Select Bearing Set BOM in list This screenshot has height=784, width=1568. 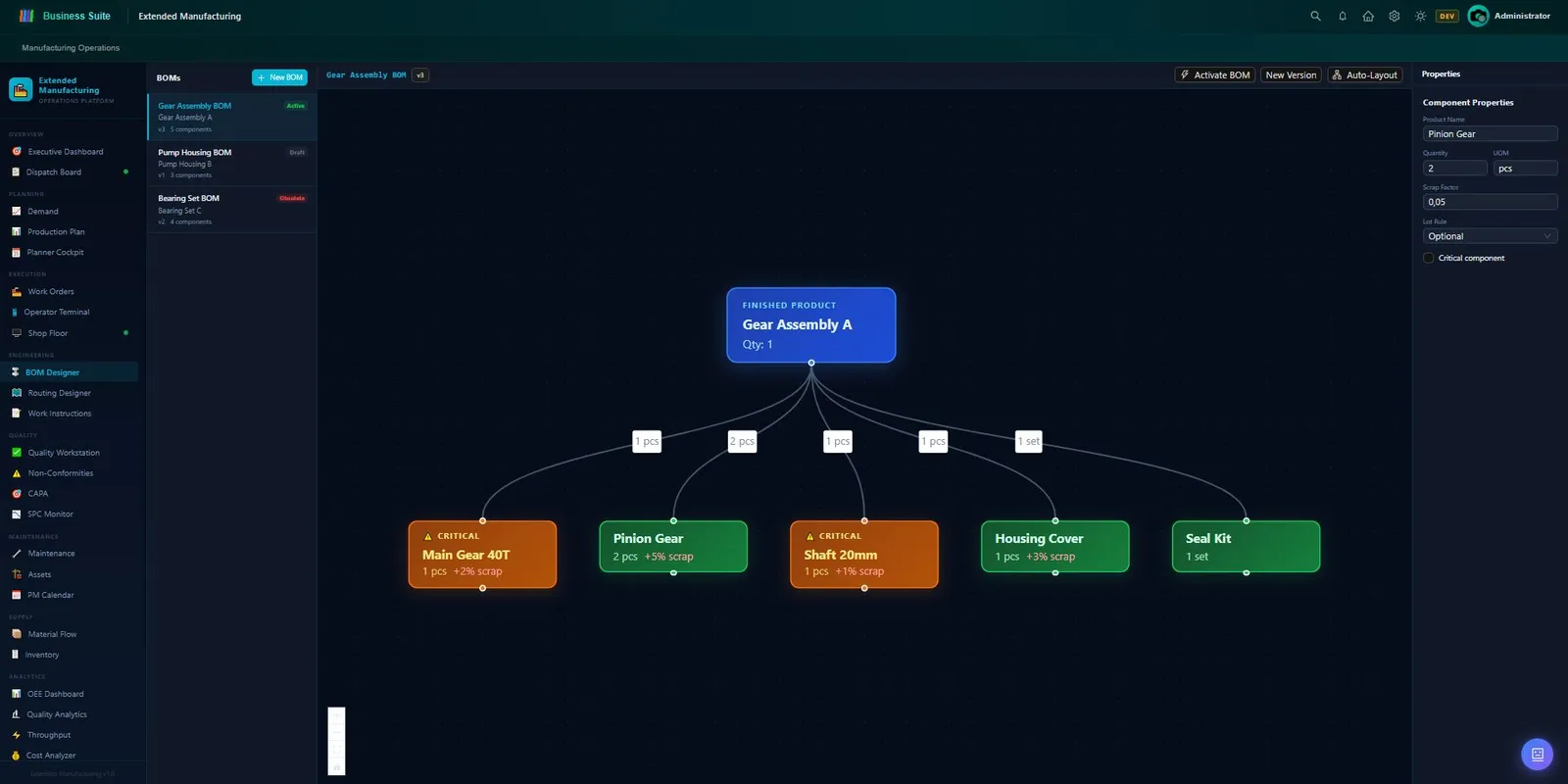click(x=232, y=210)
